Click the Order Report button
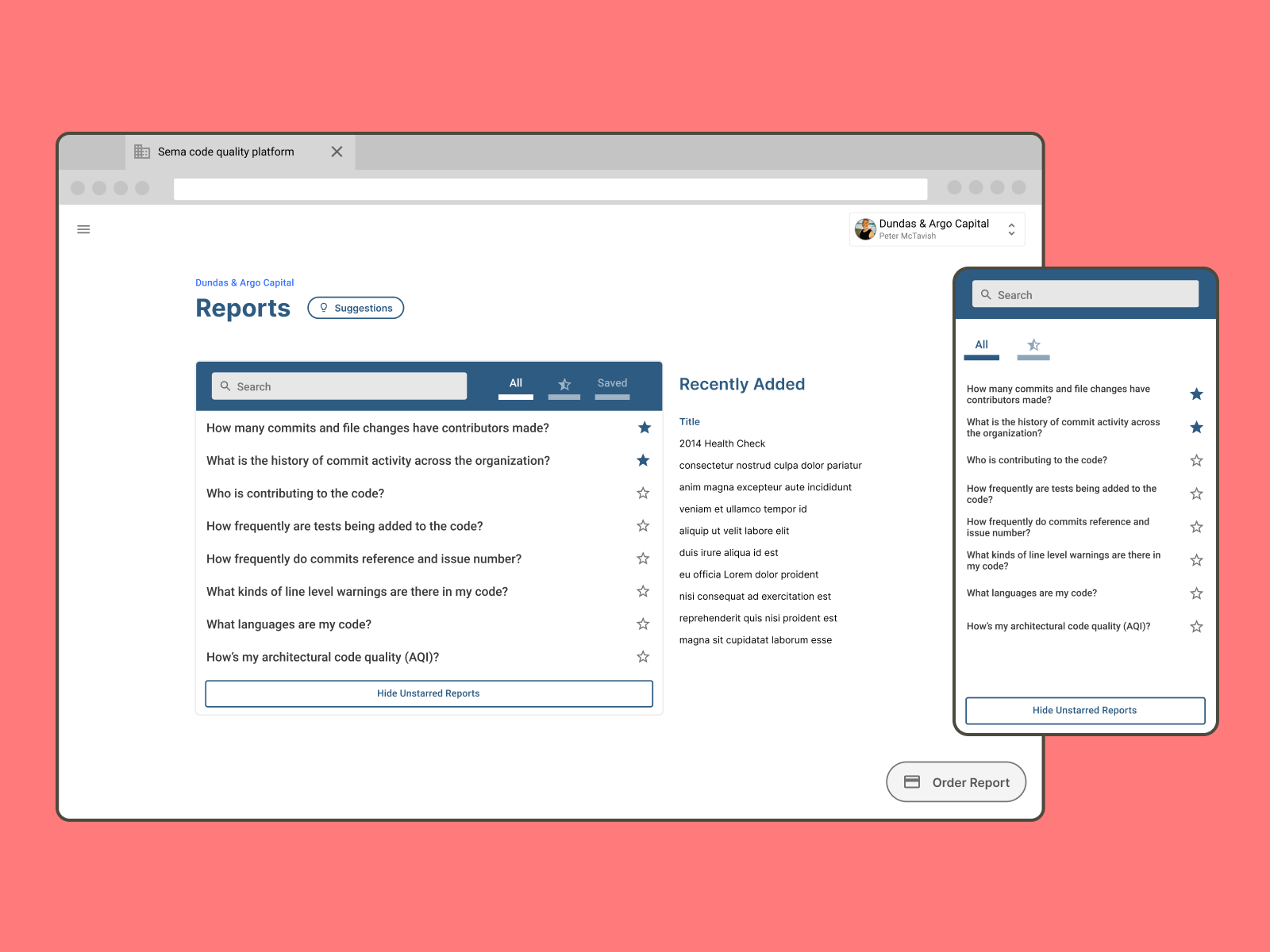This screenshot has height=952, width=1270. point(956,782)
